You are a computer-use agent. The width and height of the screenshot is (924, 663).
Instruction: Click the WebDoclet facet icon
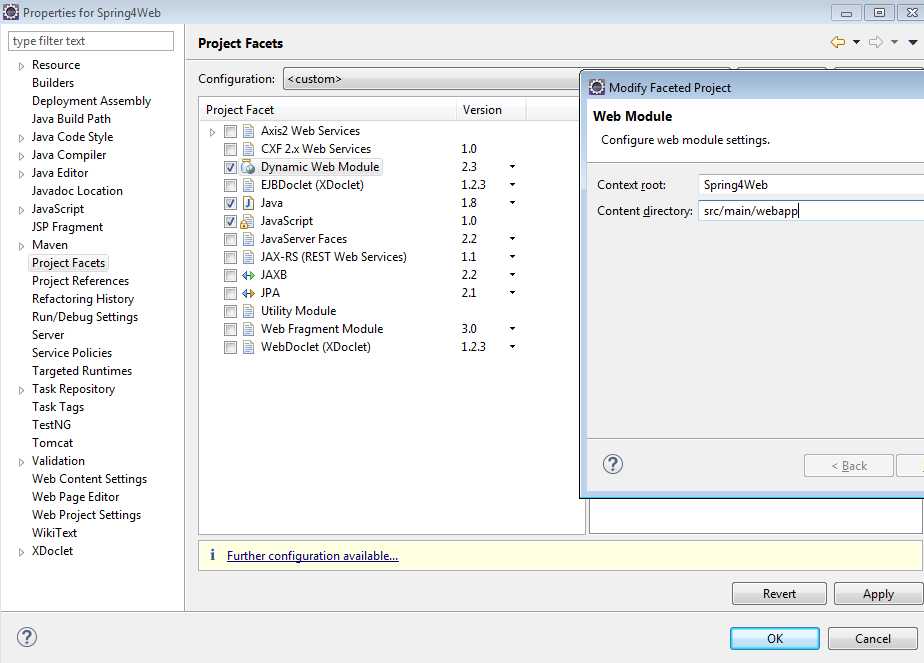point(249,347)
